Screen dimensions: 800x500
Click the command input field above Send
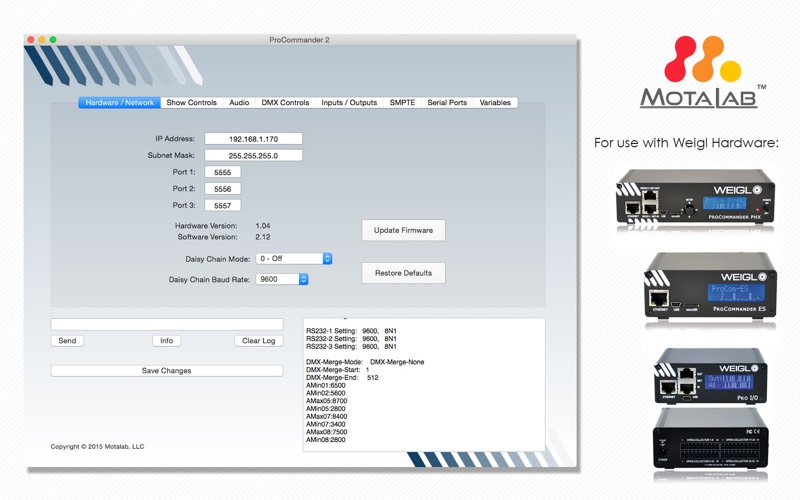[x=167, y=324]
